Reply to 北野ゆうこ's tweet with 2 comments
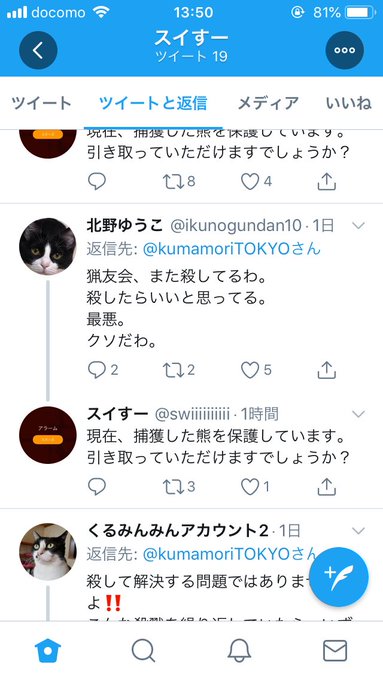383x680 pixels. tap(103, 370)
